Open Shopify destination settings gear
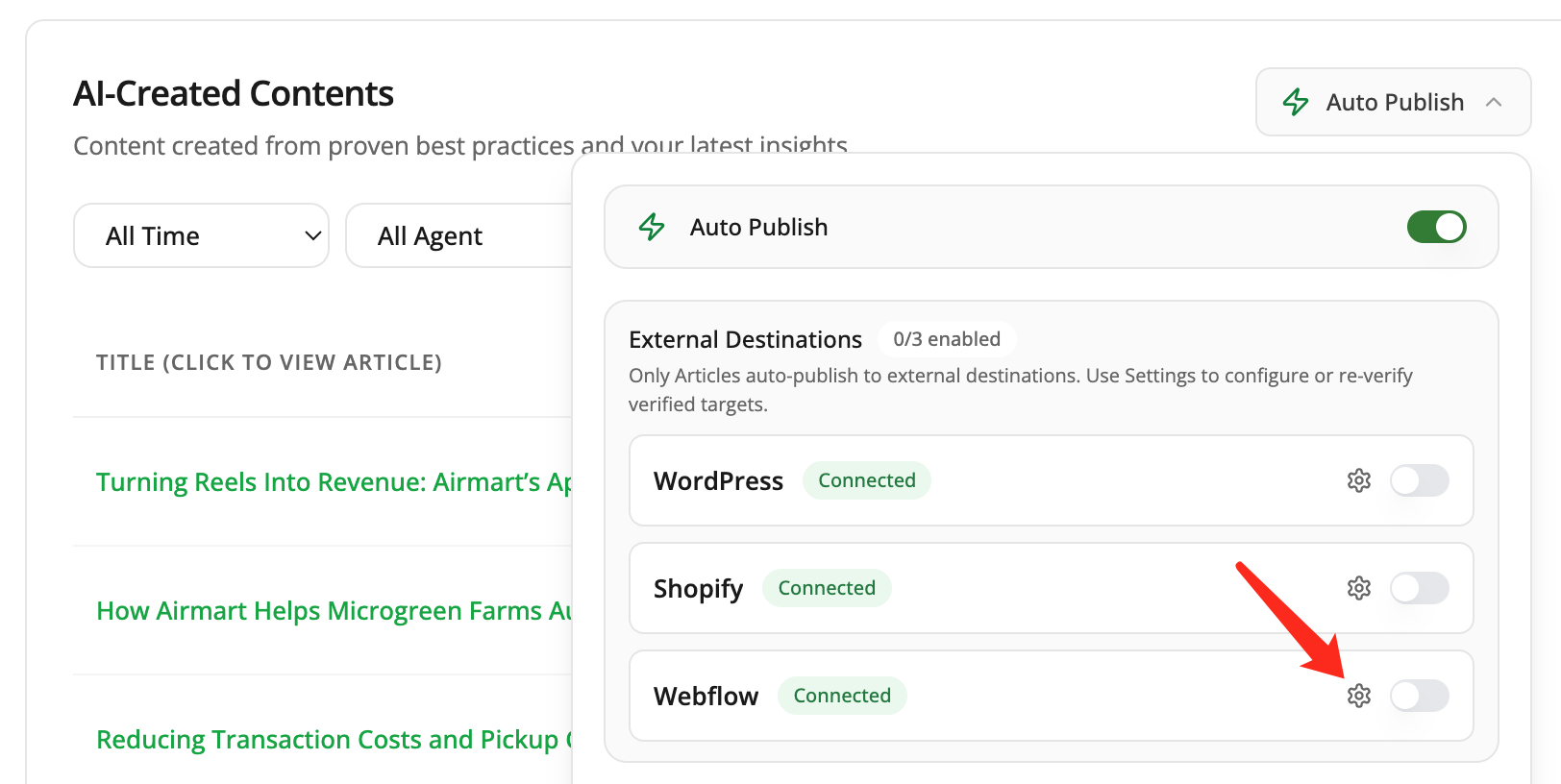 pos(1358,588)
